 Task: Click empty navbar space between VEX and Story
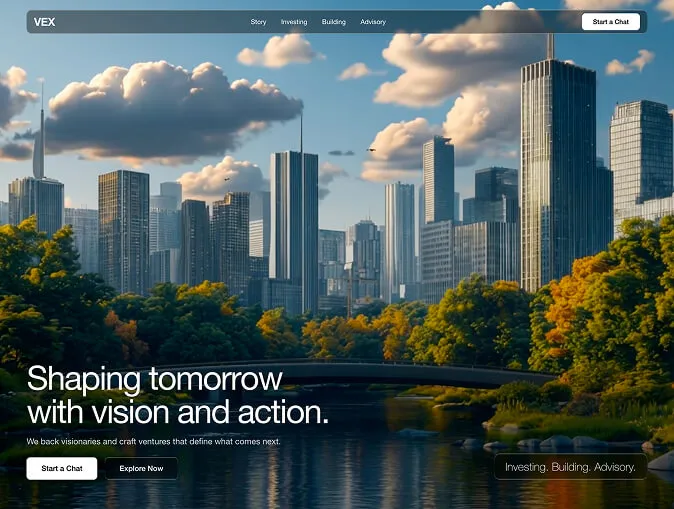(150, 22)
